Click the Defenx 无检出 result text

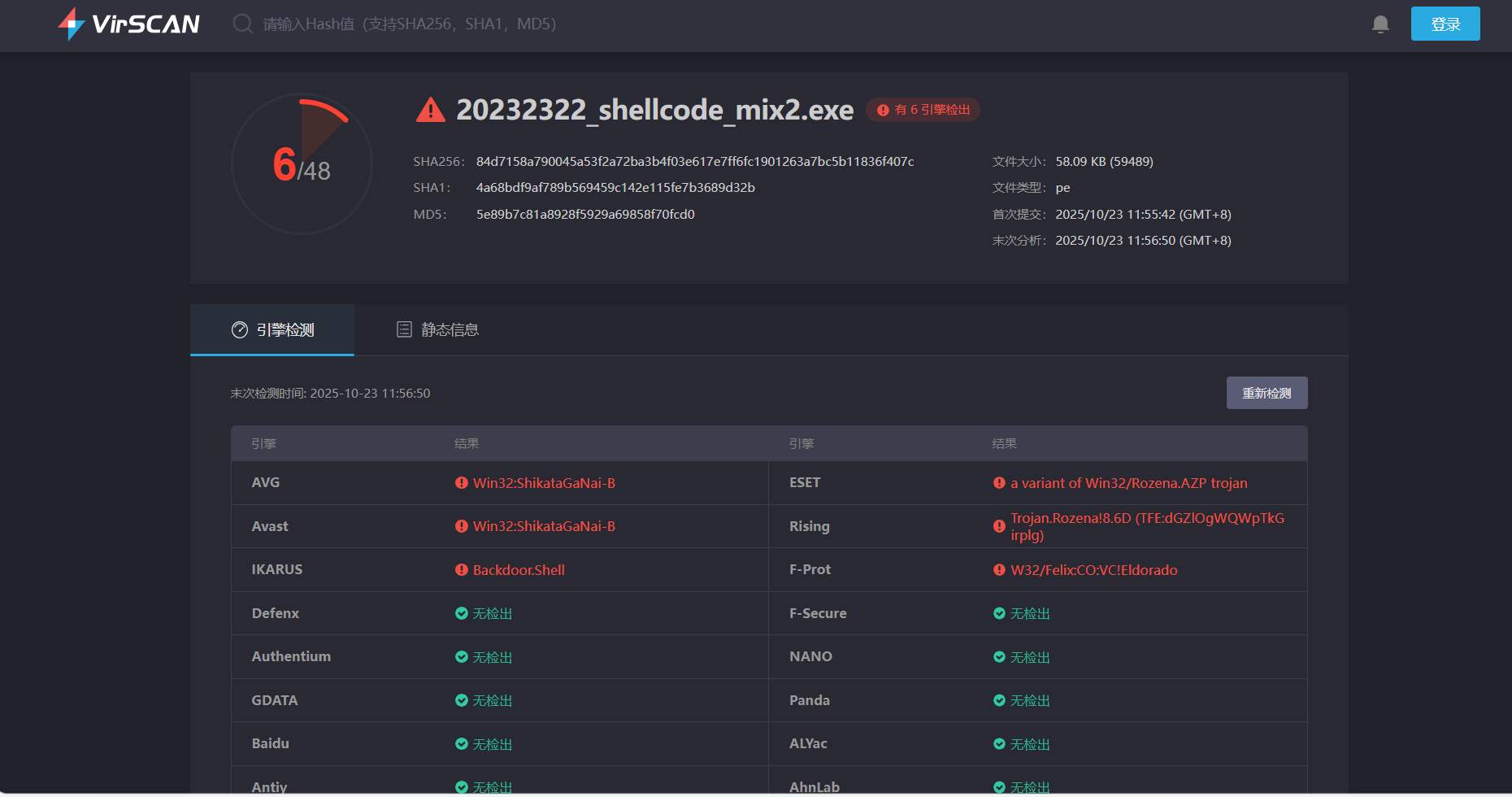pyautogui.click(x=493, y=614)
